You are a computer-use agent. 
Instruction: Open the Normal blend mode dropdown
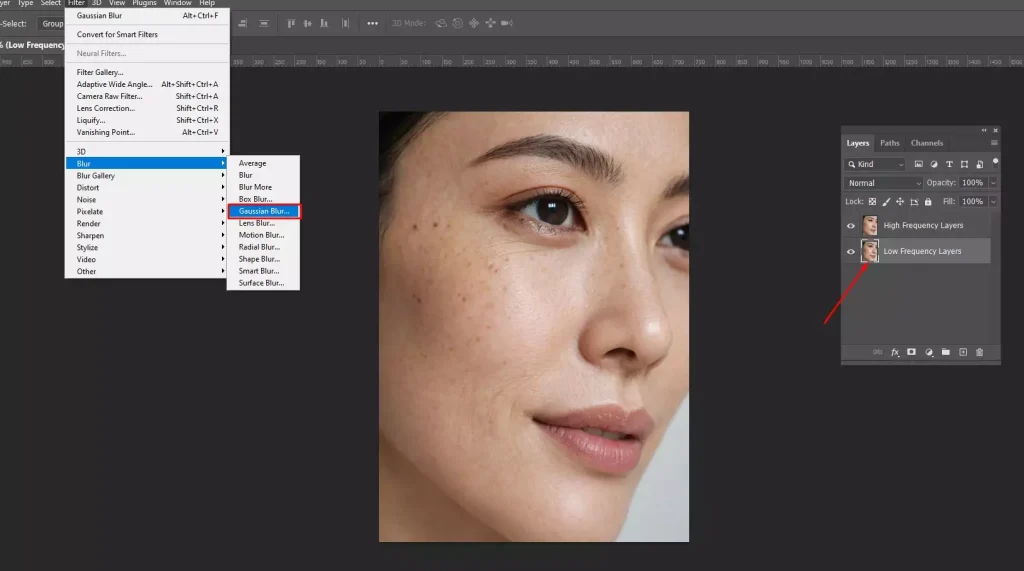coord(884,183)
